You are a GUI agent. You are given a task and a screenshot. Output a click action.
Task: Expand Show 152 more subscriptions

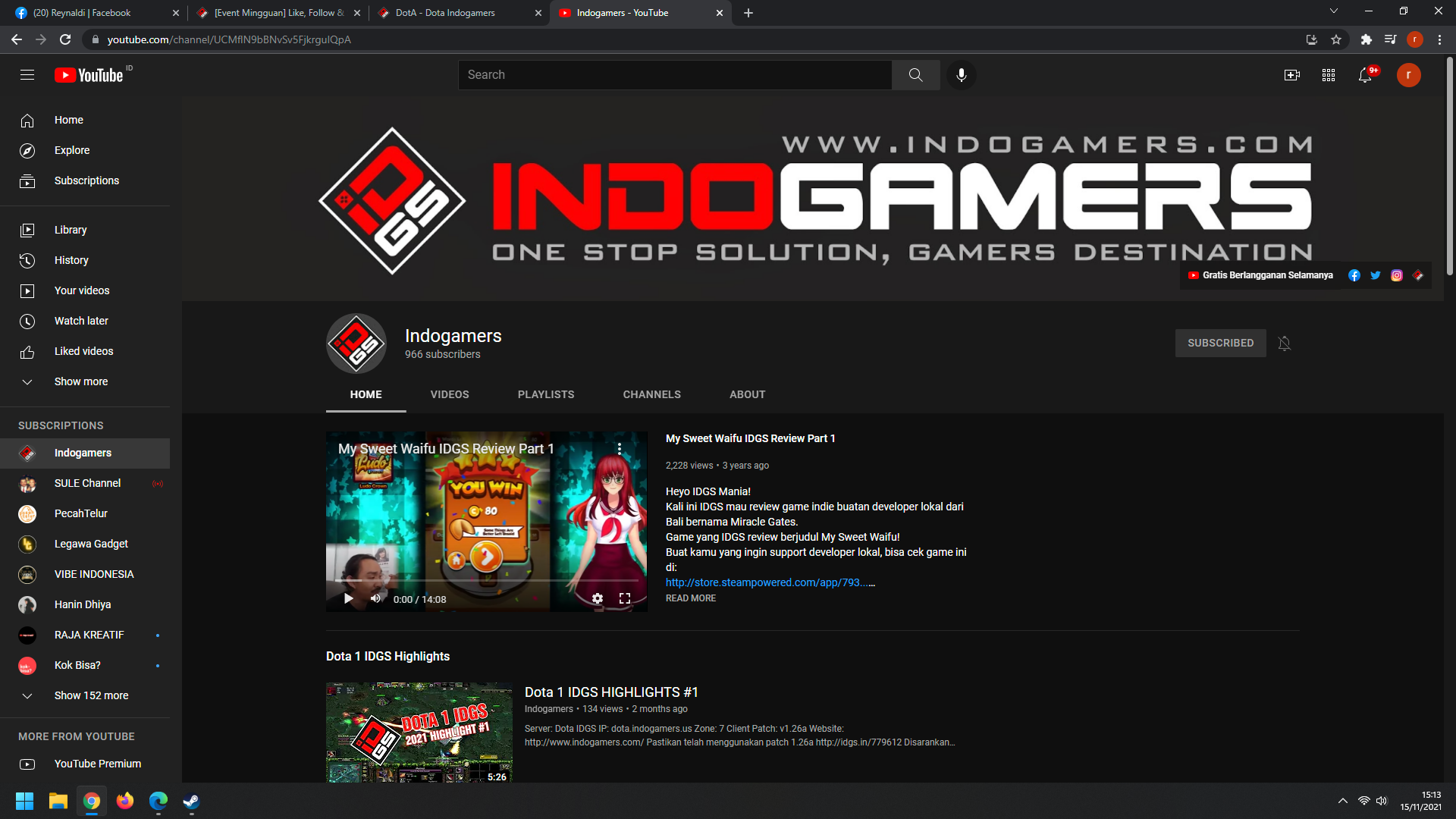tap(91, 695)
